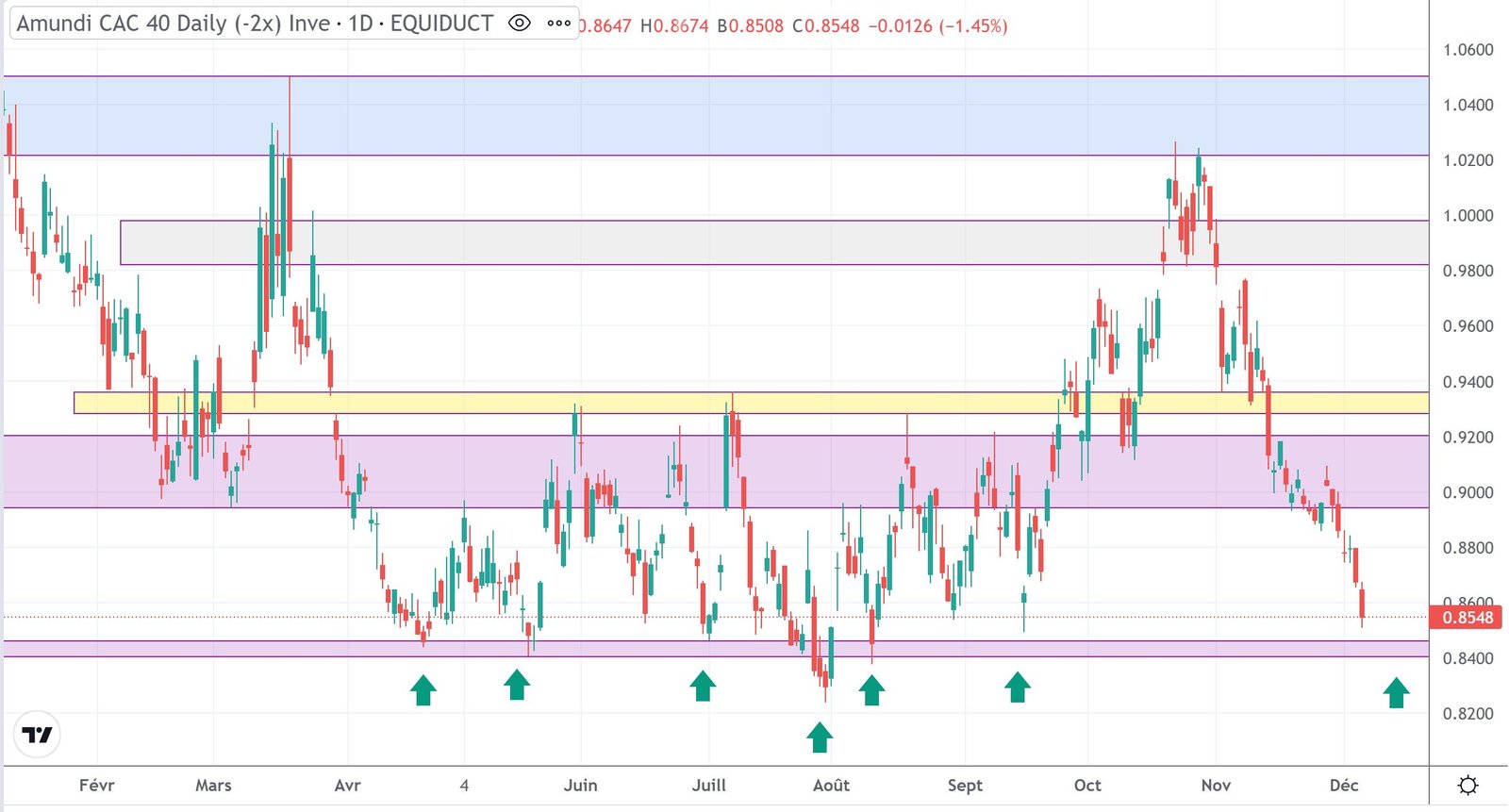Screen dimensions: 1509x812
Task: Select the blue resistance zone rectangle at top
Action: pyautogui.click(x=717, y=115)
